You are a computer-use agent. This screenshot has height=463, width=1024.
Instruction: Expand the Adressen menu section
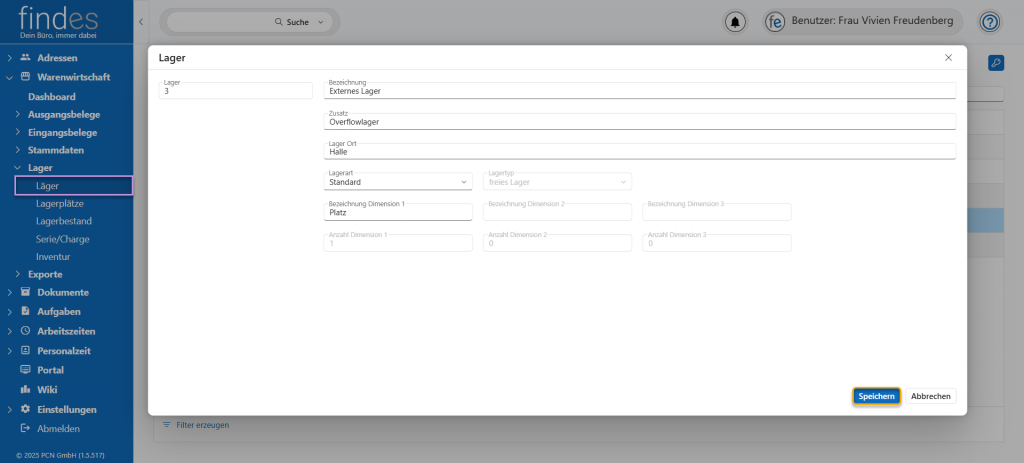9,58
